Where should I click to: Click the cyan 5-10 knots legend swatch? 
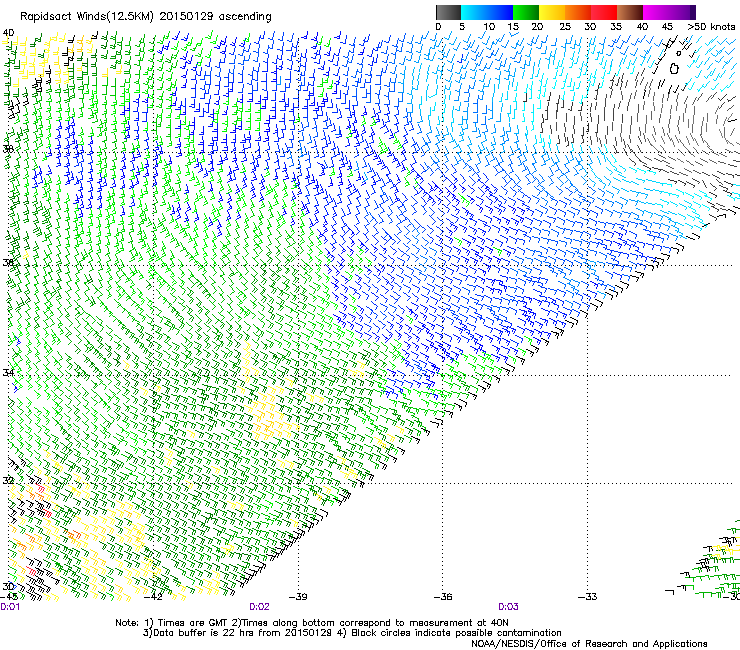click(474, 12)
